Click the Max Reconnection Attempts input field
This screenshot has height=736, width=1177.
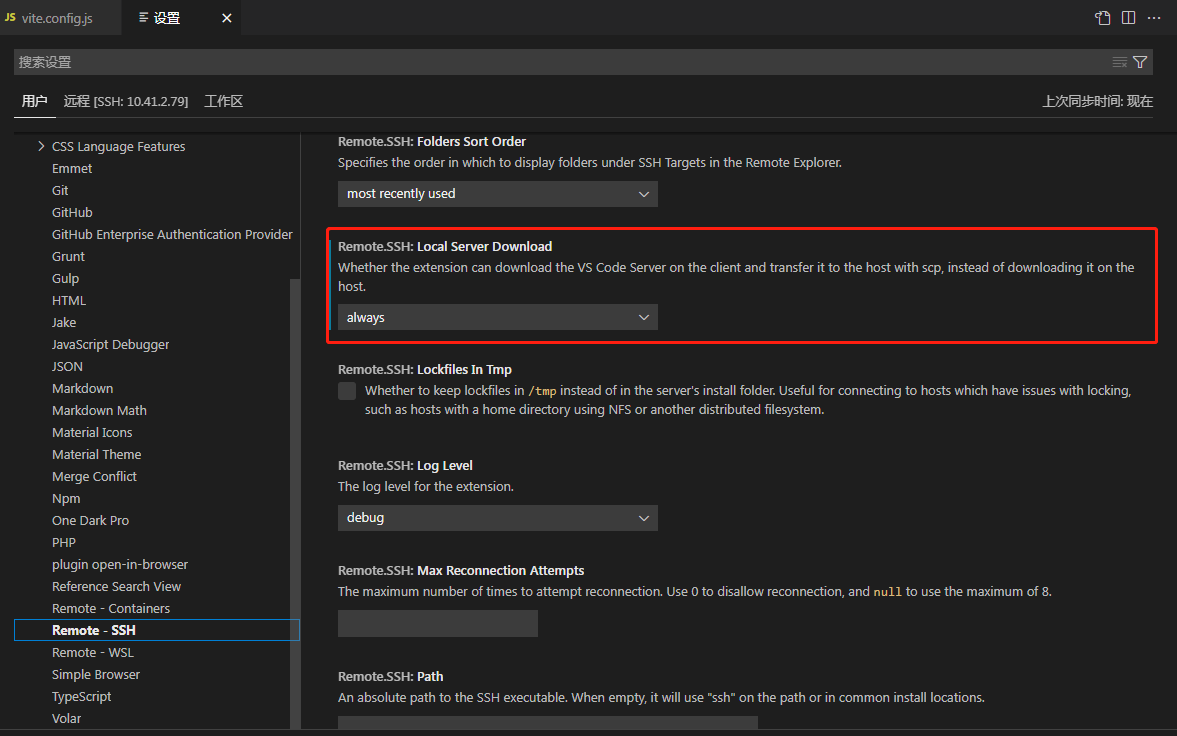tap(437, 622)
